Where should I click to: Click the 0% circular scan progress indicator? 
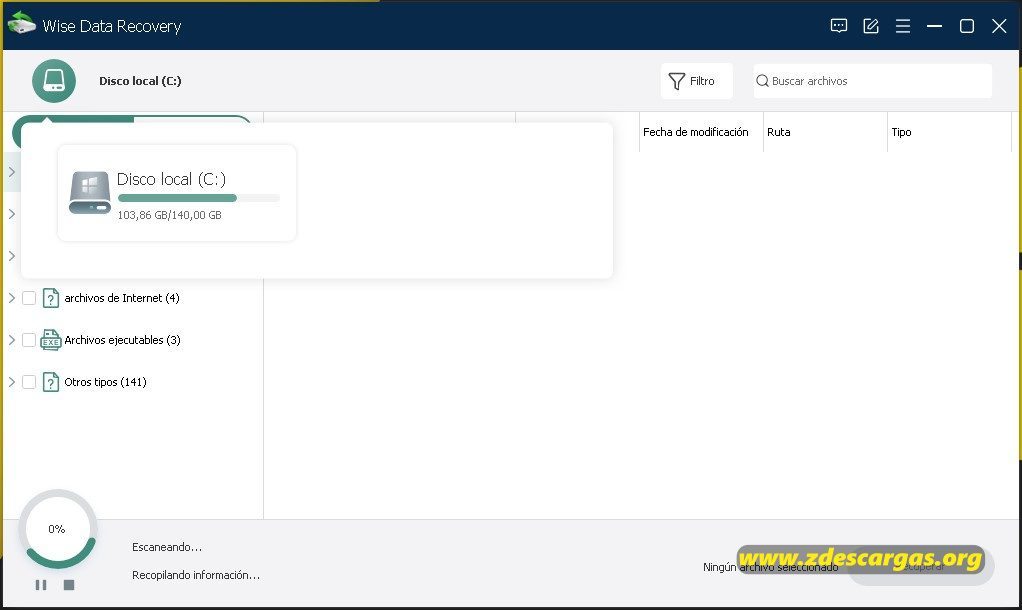click(57, 529)
